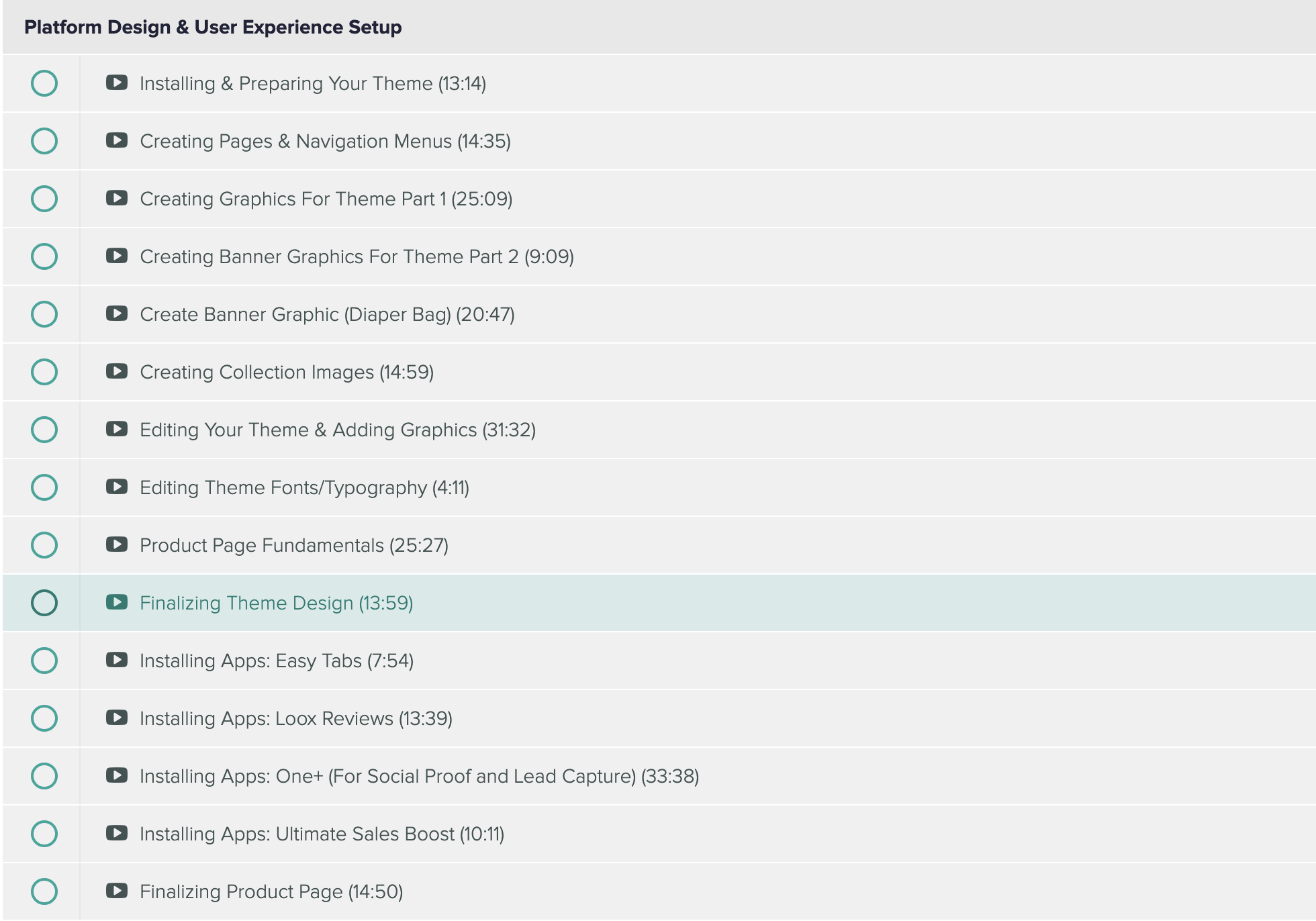This screenshot has width=1316, height=921.
Task: Click video icon beside Installing Apps: Loox Reviews
Action: 117,718
